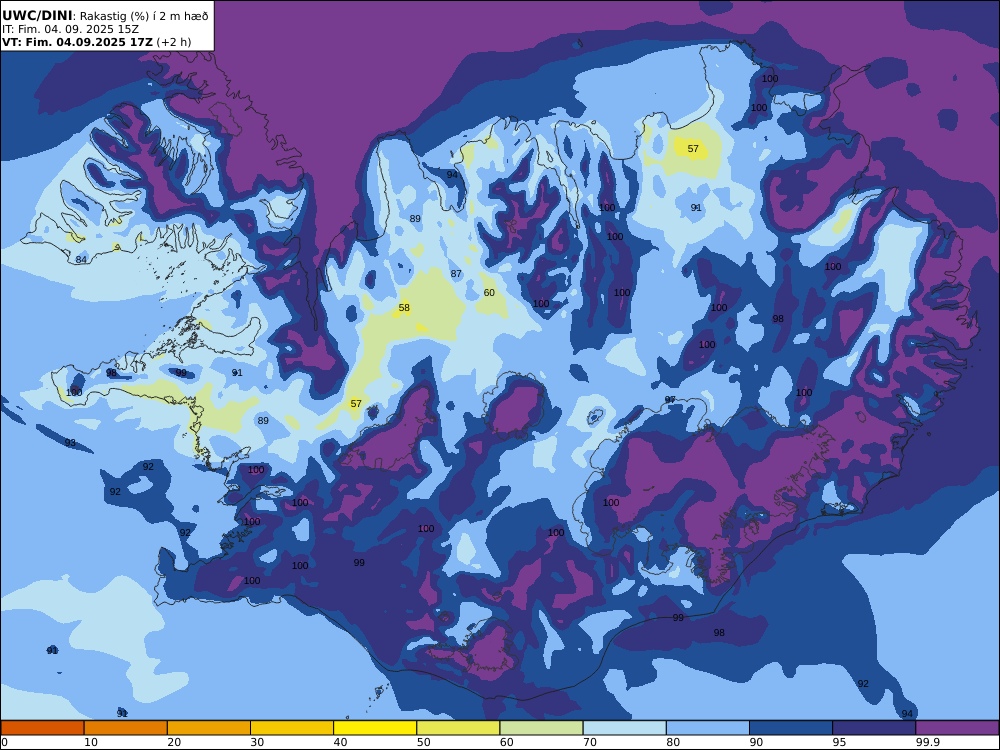
Task: Click the '60' value on the map near 87
Action: pos(489,293)
